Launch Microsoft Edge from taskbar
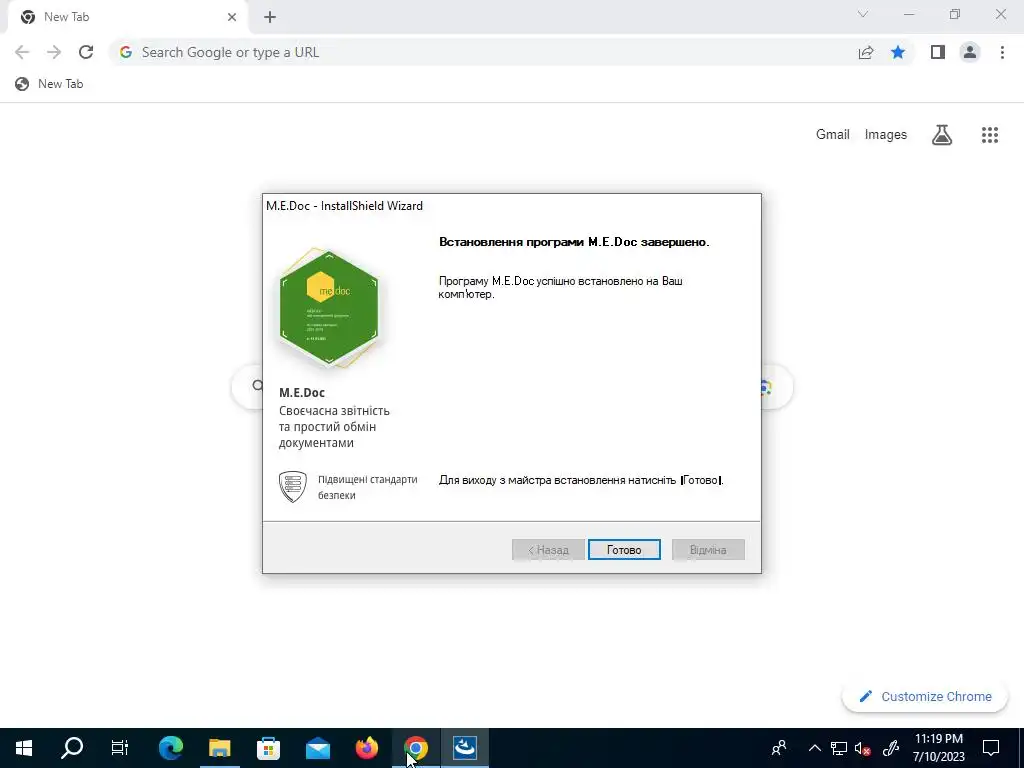The width and height of the screenshot is (1024, 768). (x=171, y=748)
